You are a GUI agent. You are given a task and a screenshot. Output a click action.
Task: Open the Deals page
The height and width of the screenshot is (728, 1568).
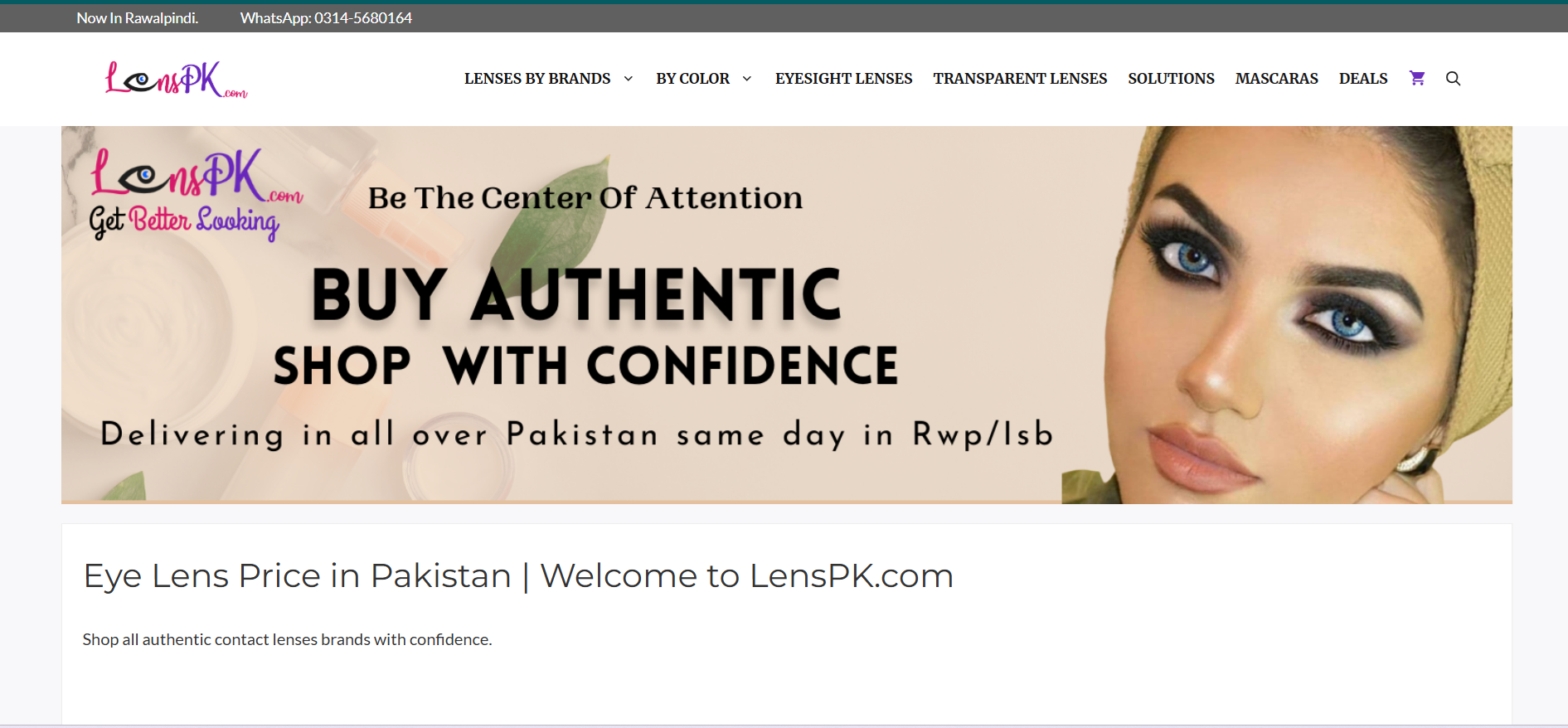(x=1363, y=79)
